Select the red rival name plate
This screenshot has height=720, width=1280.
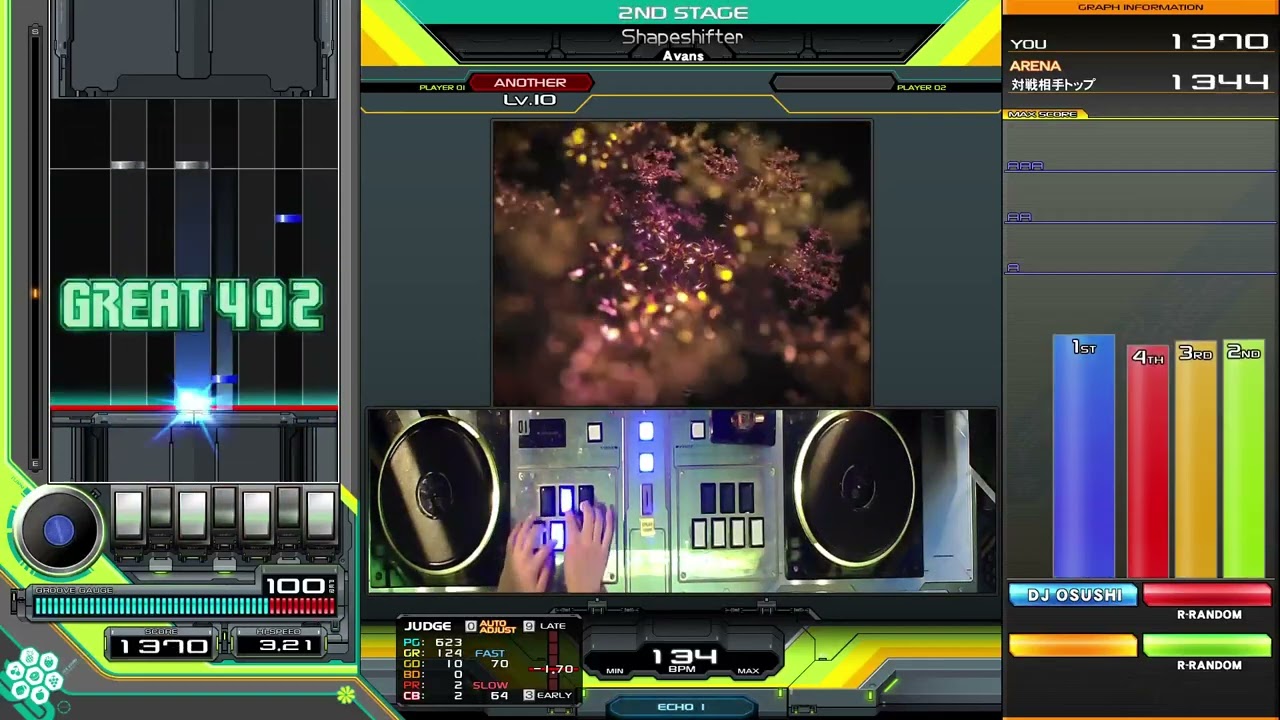(x=1207, y=595)
